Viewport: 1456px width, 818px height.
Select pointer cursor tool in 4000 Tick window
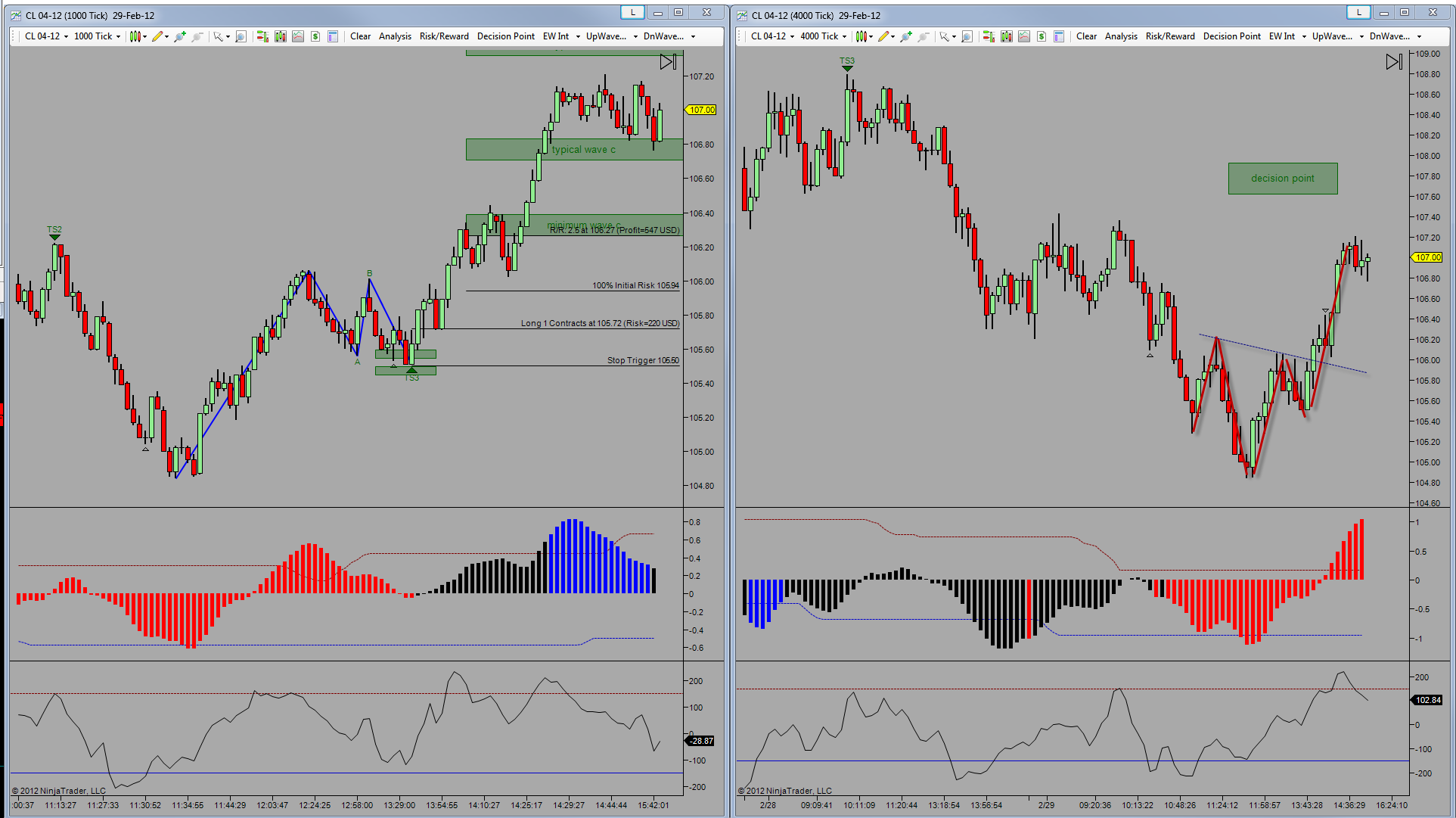(944, 36)
